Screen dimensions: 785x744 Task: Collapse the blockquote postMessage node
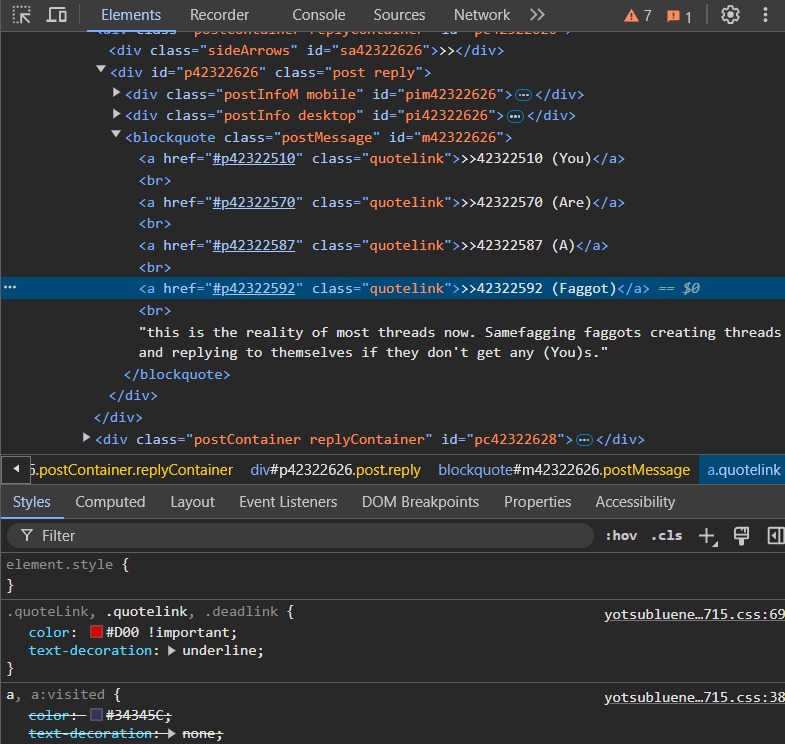tap(116, 134)
